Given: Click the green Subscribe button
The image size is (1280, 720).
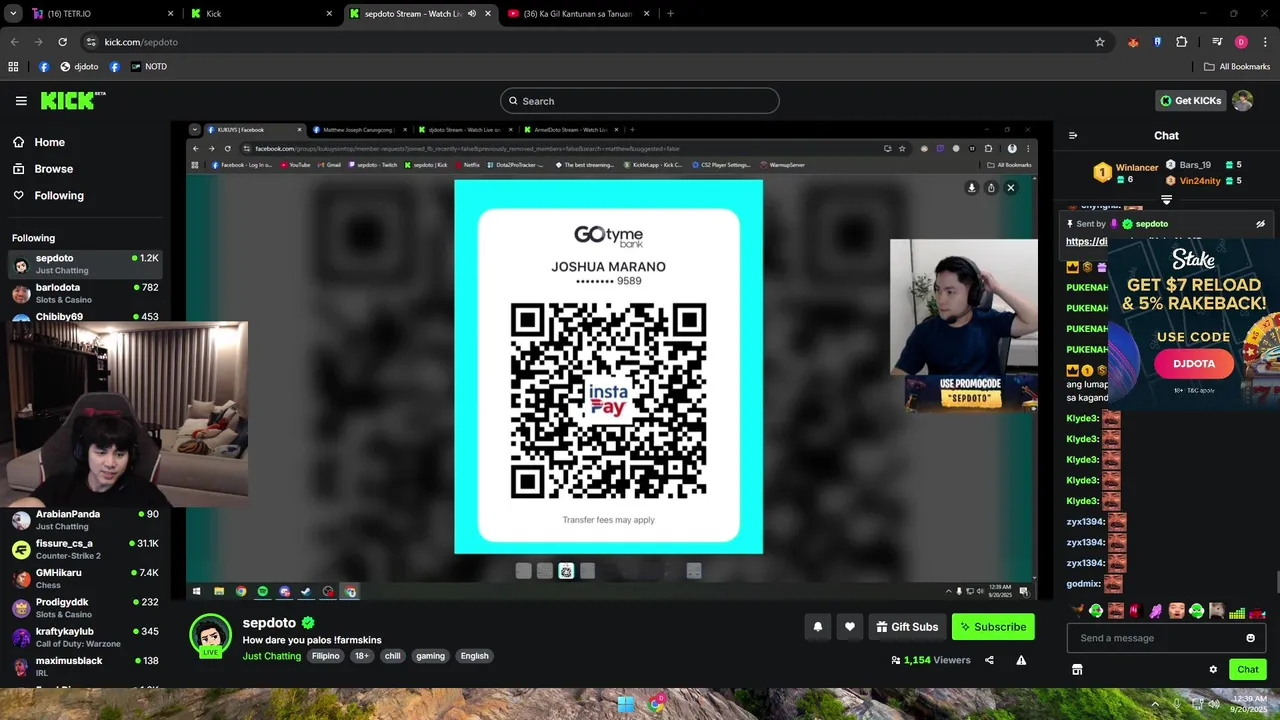Looking at the screenshot, I should click(x=993, y=627).
